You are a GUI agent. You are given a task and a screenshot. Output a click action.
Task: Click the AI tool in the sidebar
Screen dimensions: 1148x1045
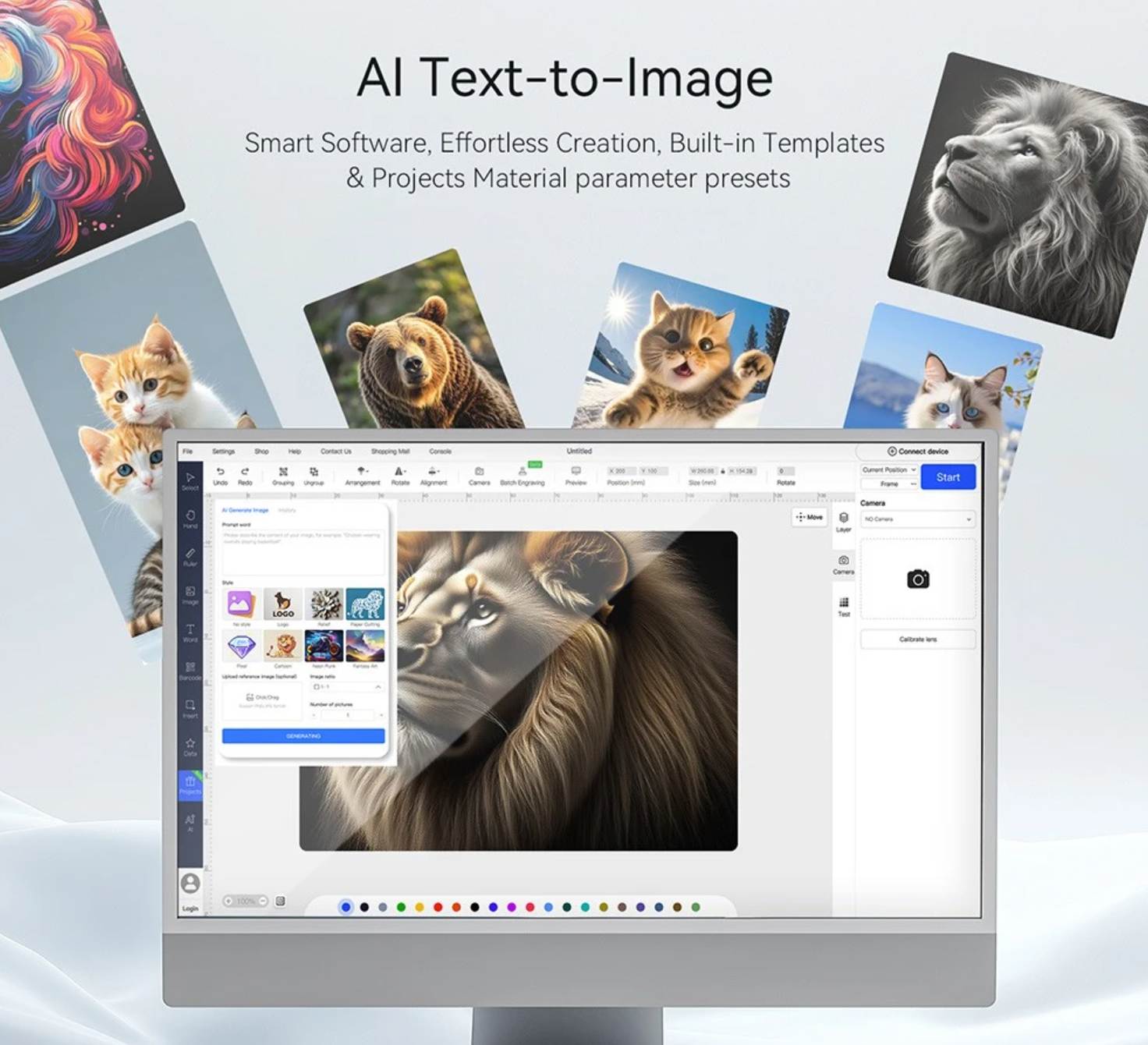(190, 822)
